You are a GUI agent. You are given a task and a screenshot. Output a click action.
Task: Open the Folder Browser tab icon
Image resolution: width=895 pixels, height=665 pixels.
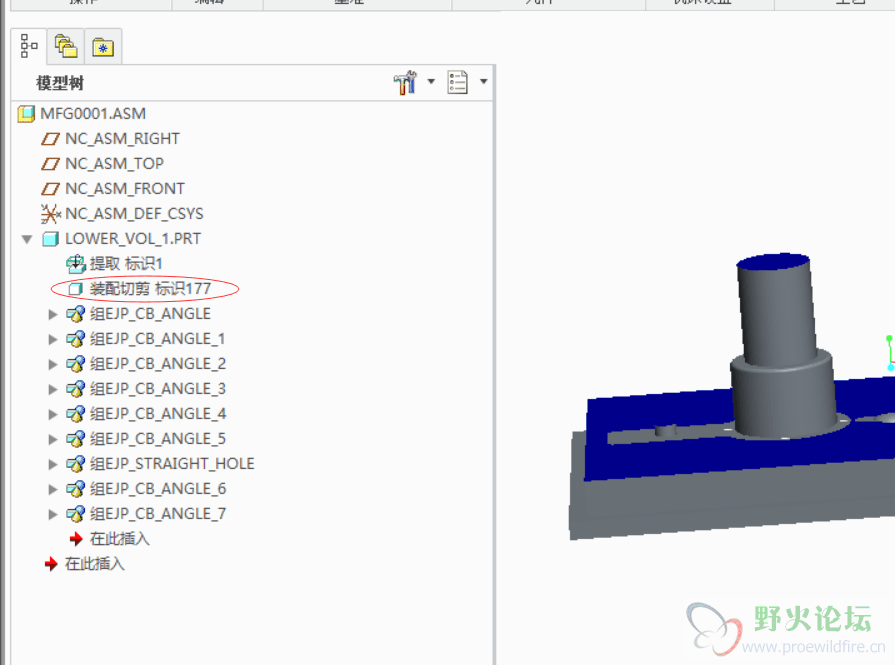[x=66, y=46]
